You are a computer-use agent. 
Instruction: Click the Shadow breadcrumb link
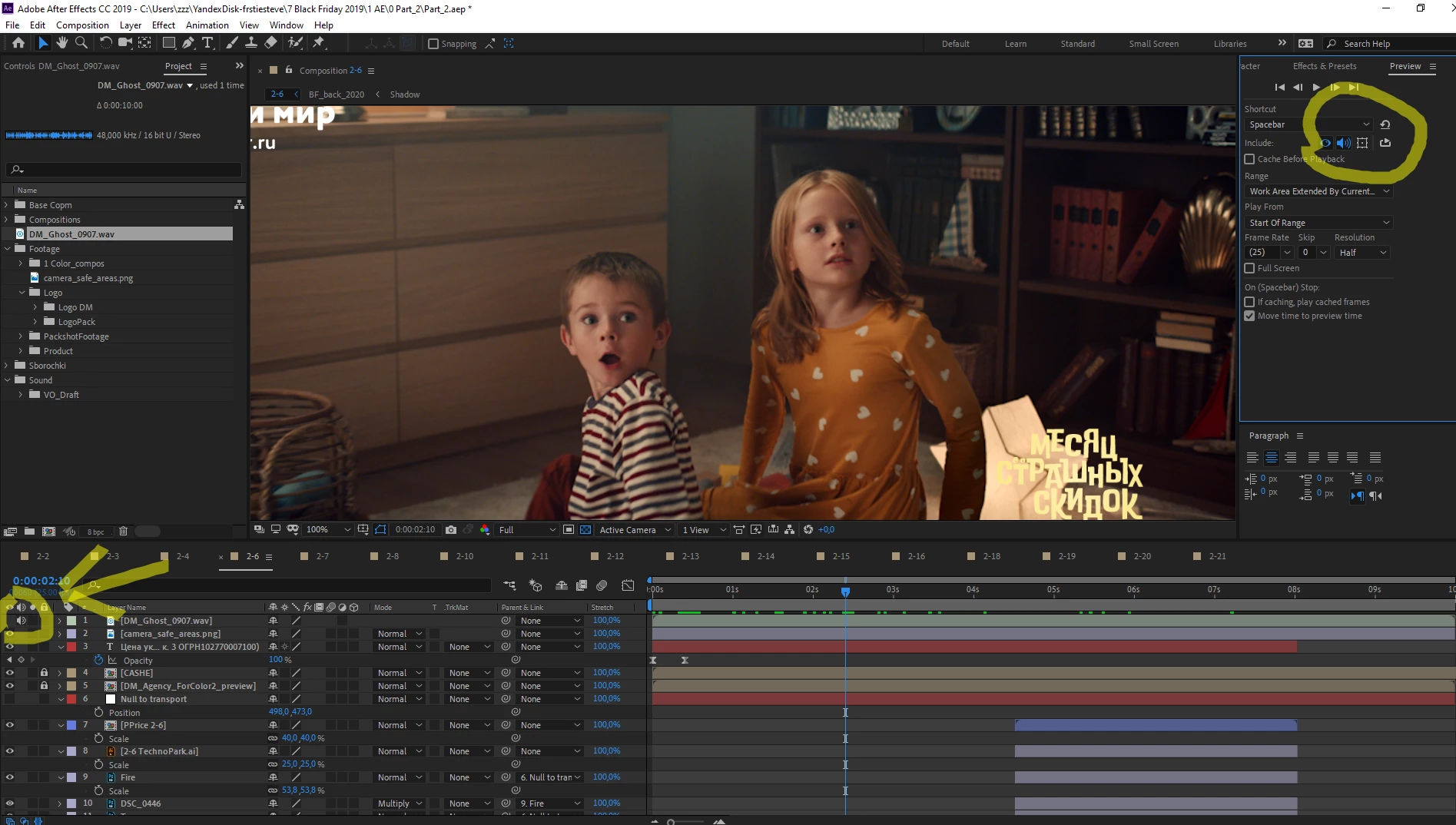tap(405, 94)
